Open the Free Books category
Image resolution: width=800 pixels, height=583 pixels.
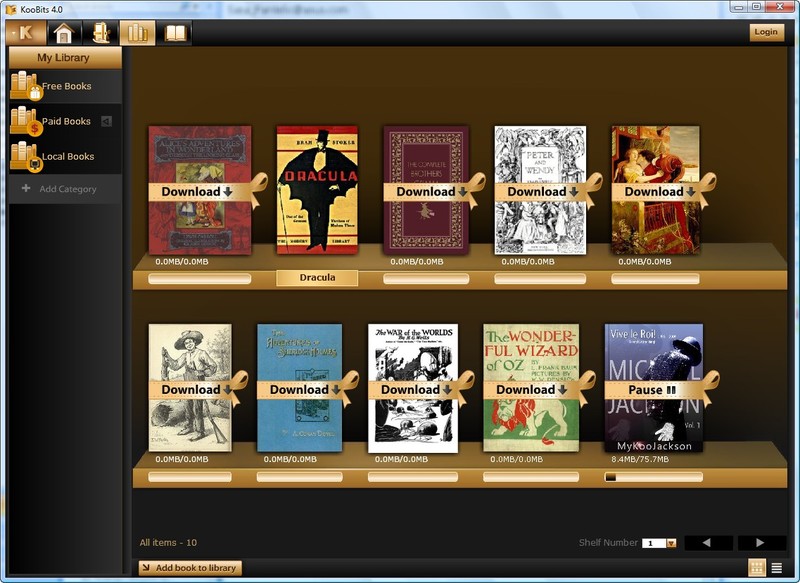tap(65, 86)
